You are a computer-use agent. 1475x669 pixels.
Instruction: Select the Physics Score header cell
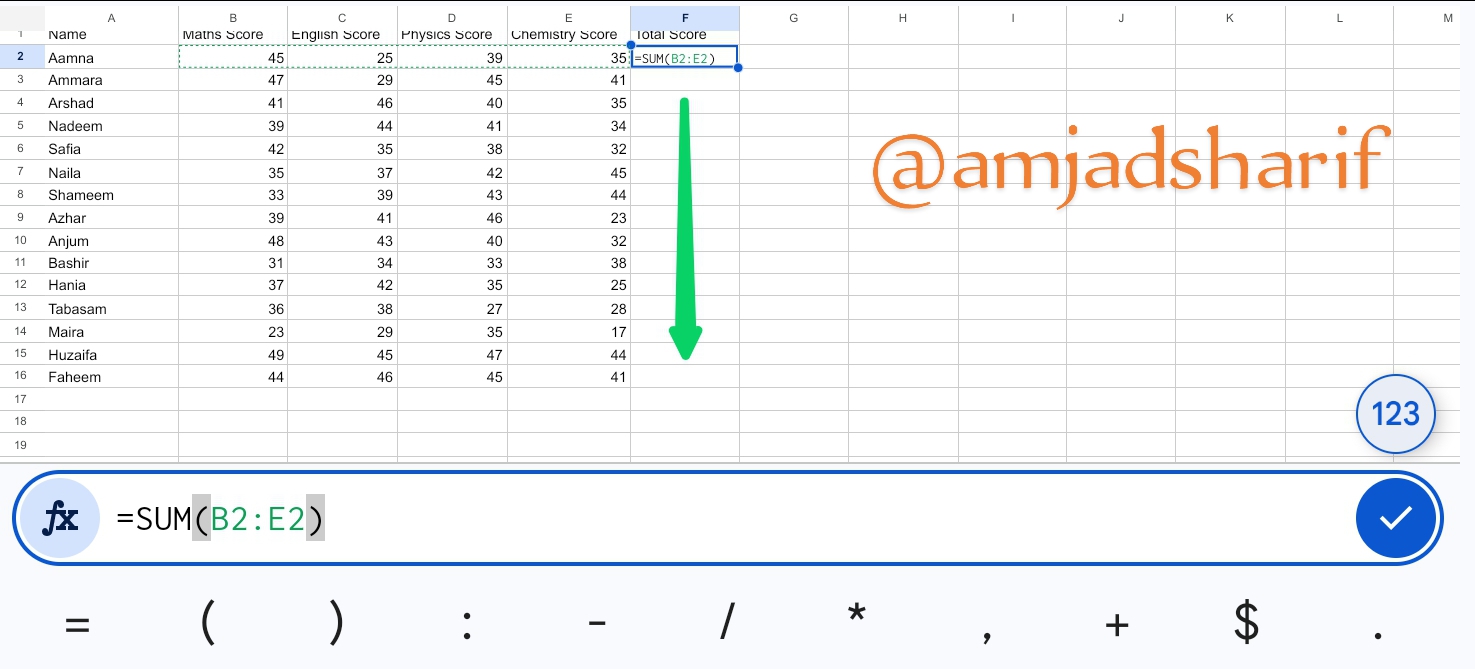[452, 37]
